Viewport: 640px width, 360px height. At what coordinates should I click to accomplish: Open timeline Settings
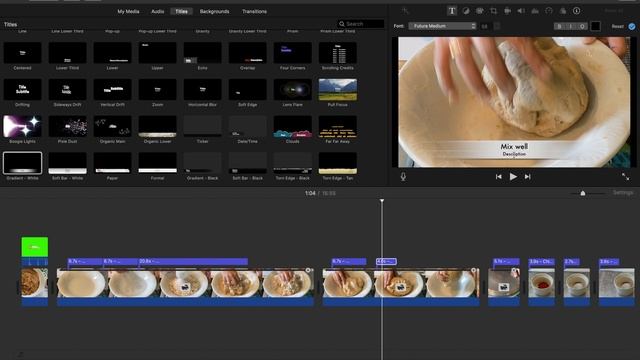pos(623,193)
